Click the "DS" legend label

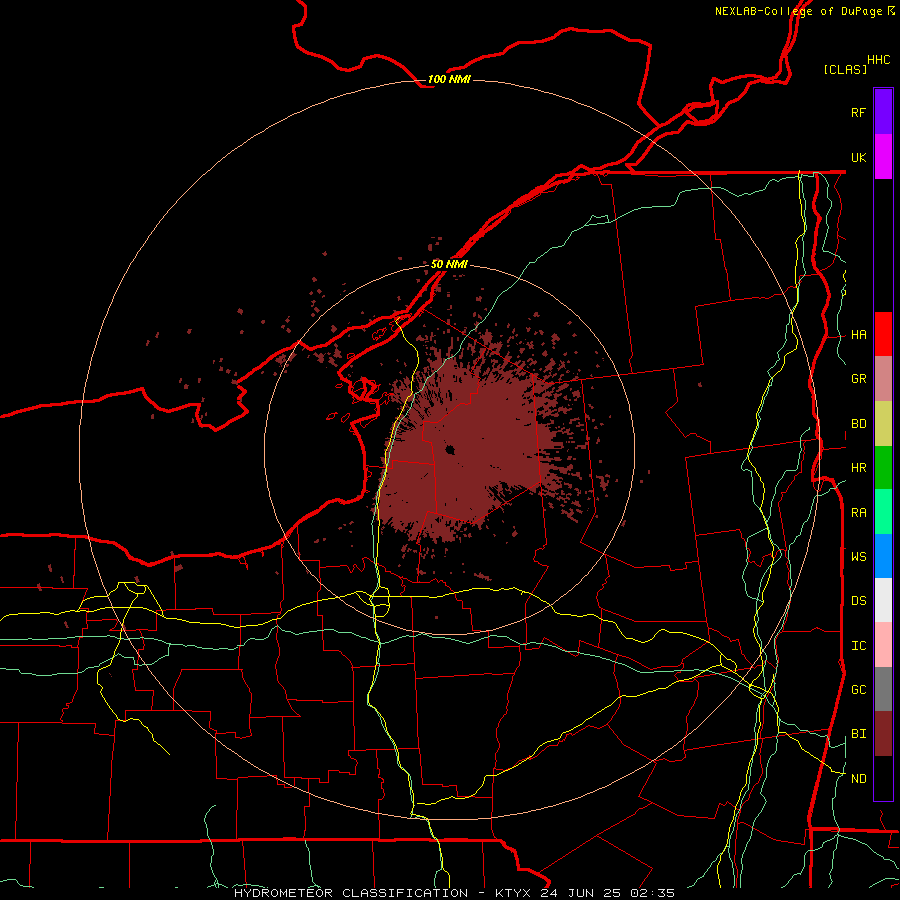[858, 601]
